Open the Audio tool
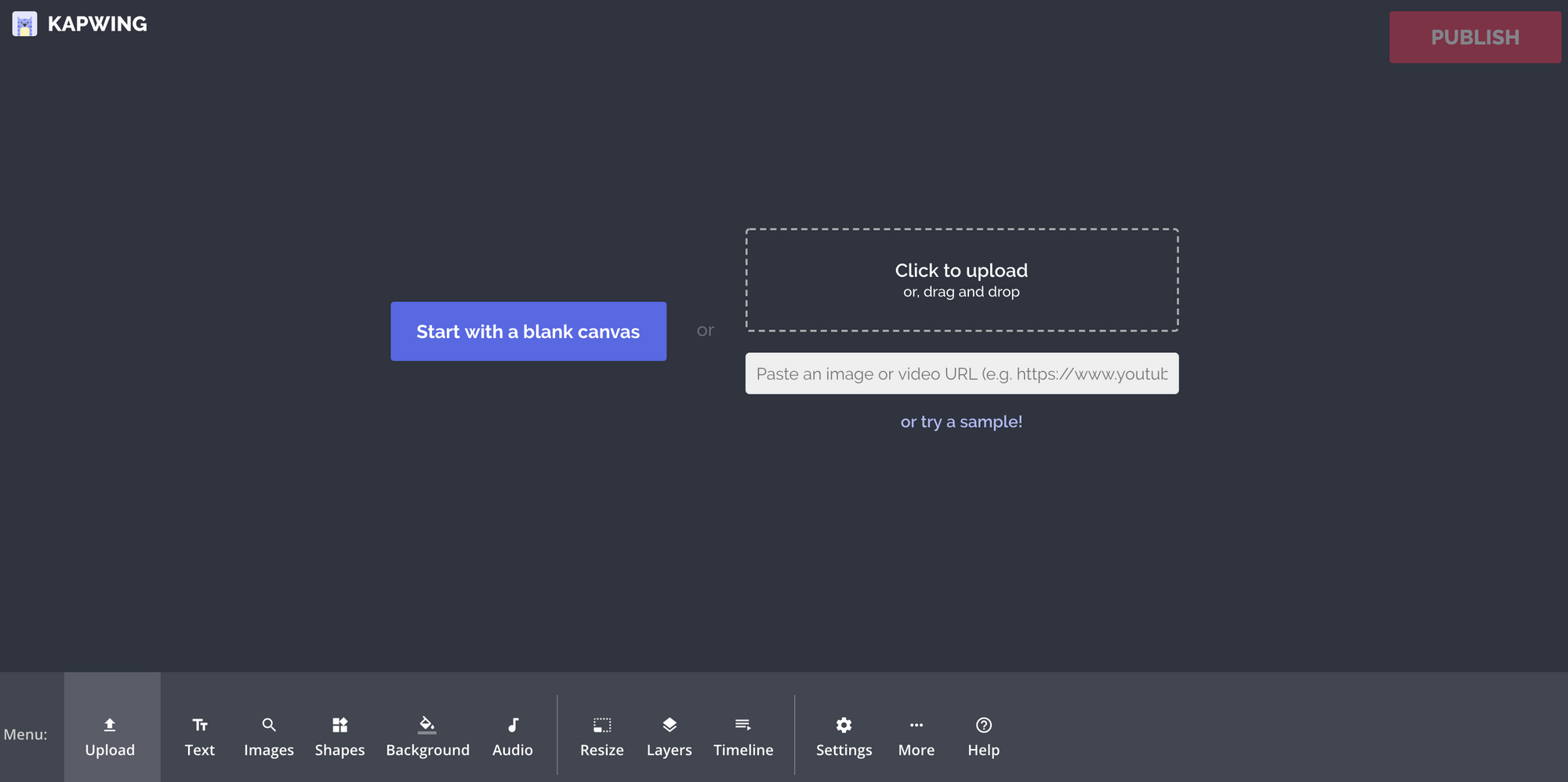 (x=512, y=736)
